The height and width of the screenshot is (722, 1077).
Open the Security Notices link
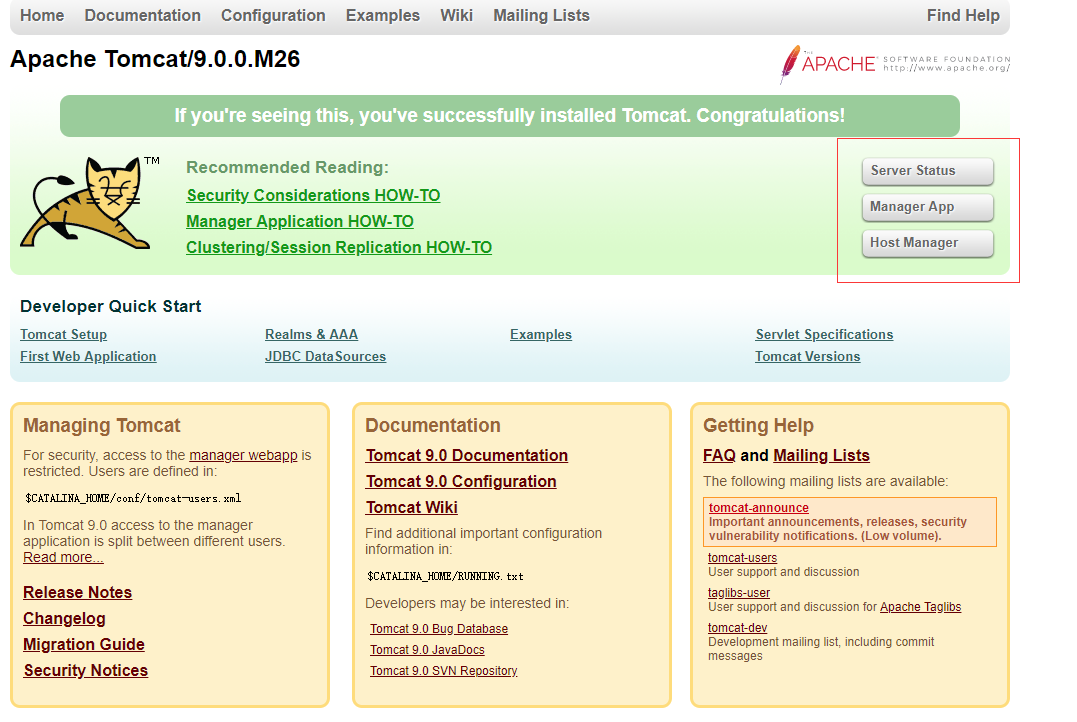tap(86, 670)
